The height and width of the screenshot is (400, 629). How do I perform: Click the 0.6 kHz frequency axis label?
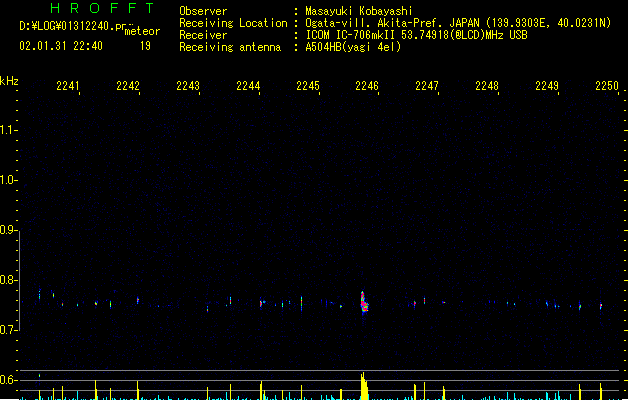pyautogui.click(x=8, y=380)
